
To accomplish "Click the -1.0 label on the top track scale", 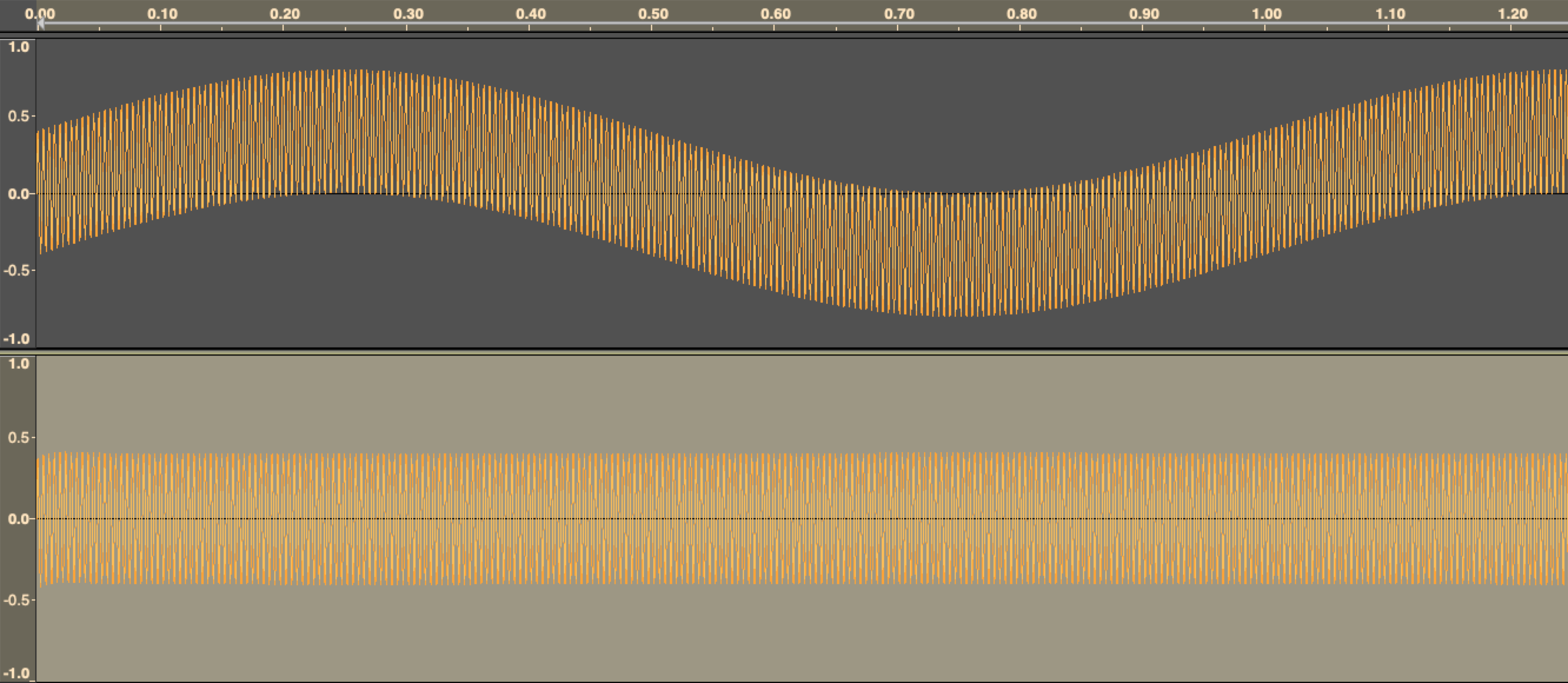I will 18,340.
